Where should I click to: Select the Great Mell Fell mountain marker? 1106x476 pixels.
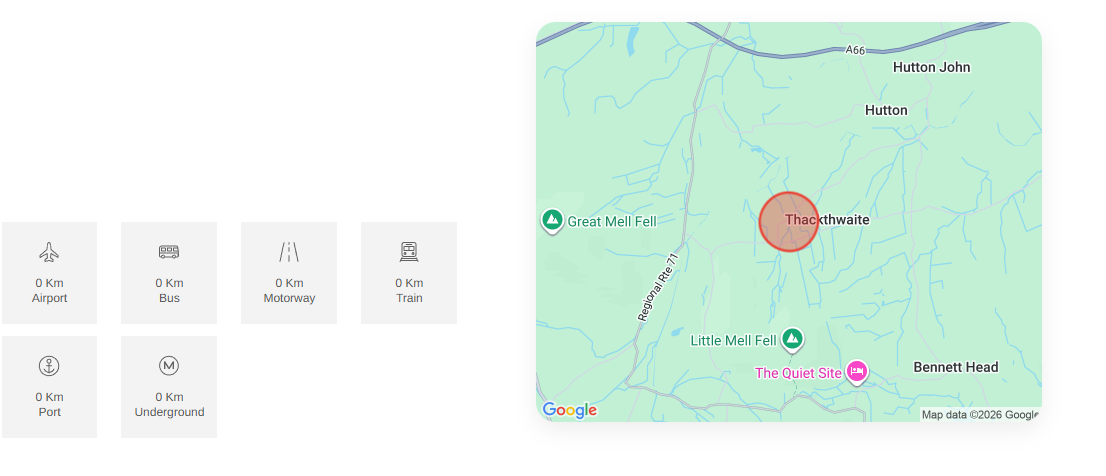(552, 221)
